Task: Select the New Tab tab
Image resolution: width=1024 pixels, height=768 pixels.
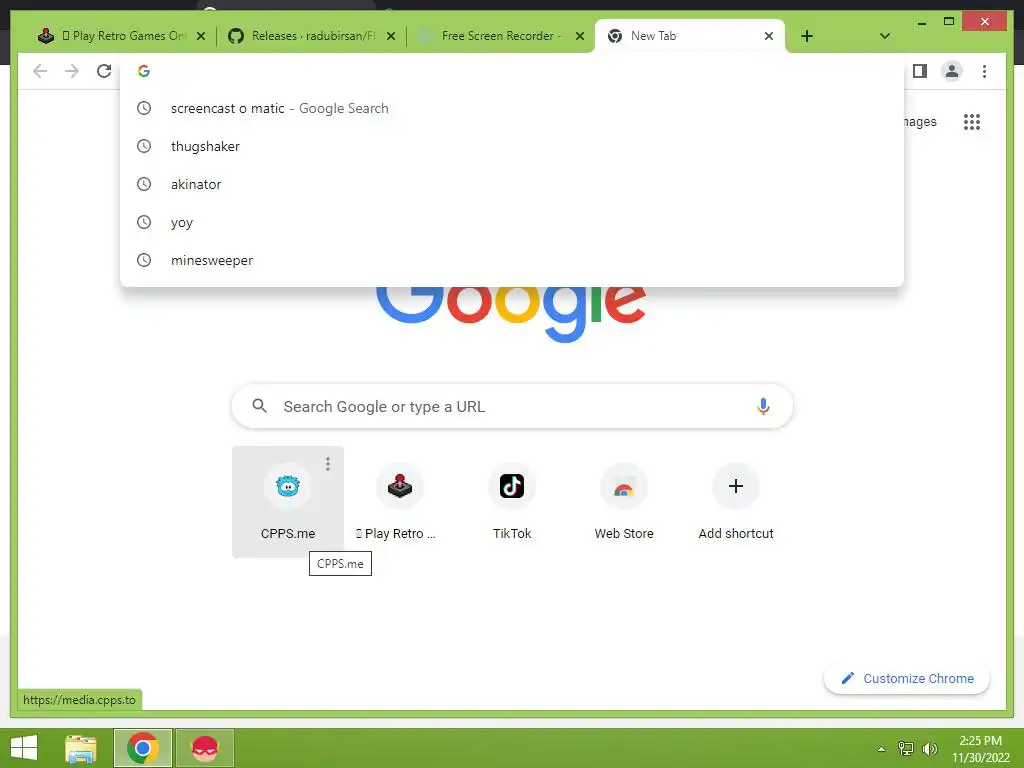Action: pos(690,36)
